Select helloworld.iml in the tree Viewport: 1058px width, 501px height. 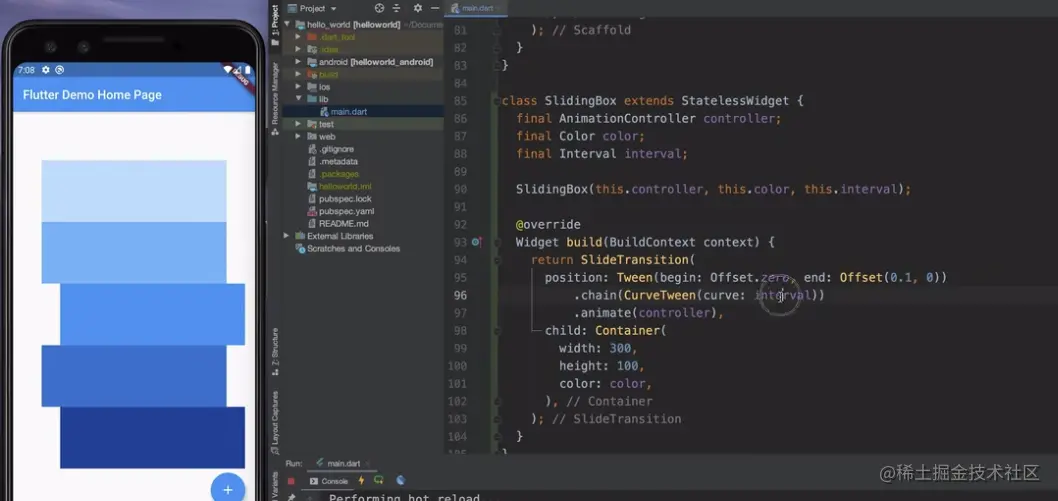click(x=345, y=186)
